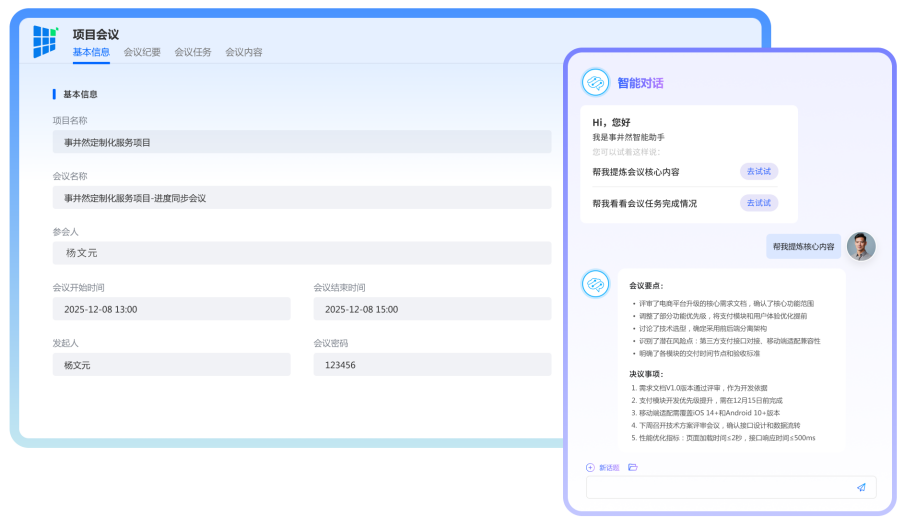Click the 智能对话 panel title
Image resolution: width=904 pixels, height=523 pixels.
640,83
